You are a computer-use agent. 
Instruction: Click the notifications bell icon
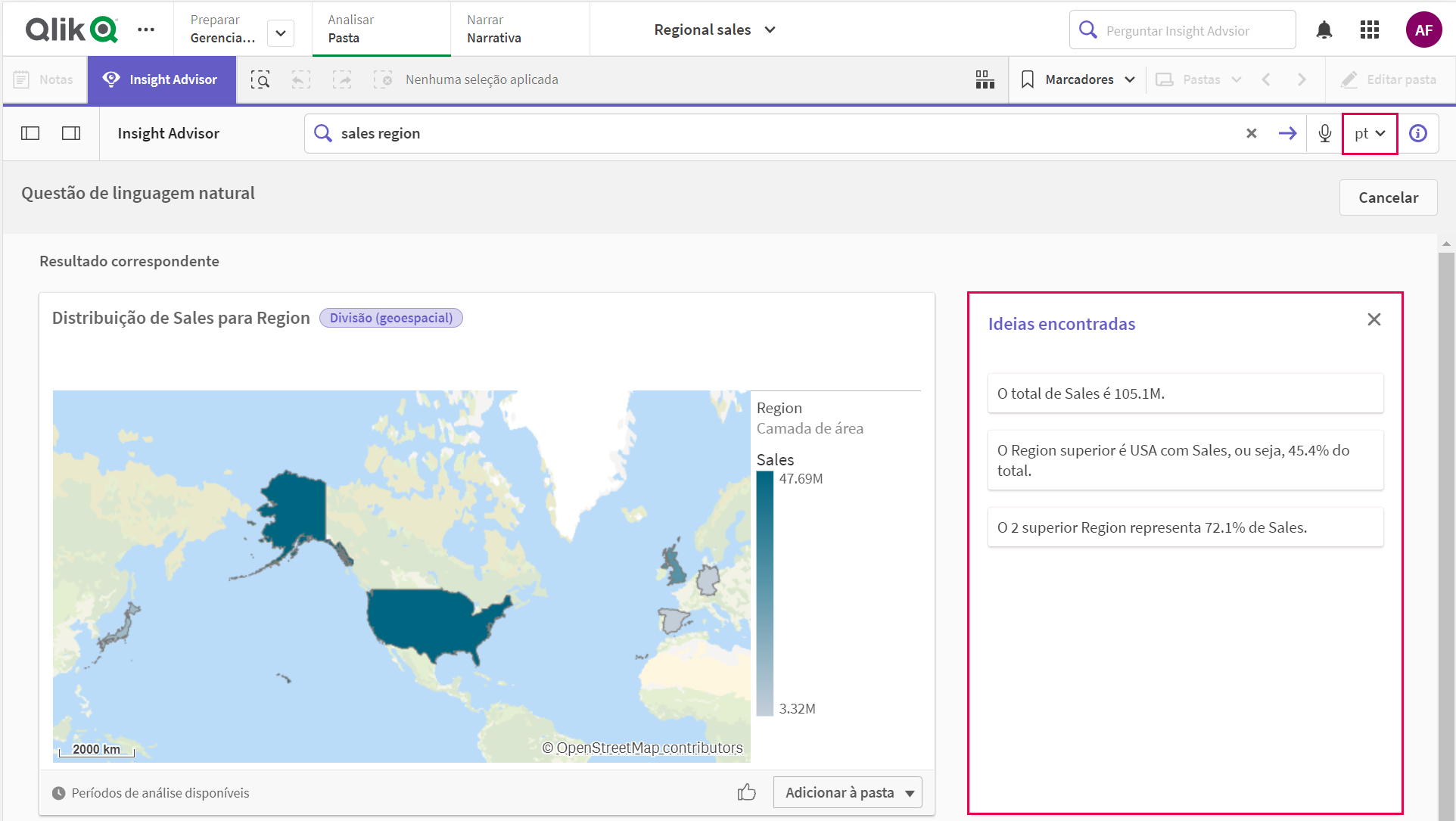[1324, 30]
